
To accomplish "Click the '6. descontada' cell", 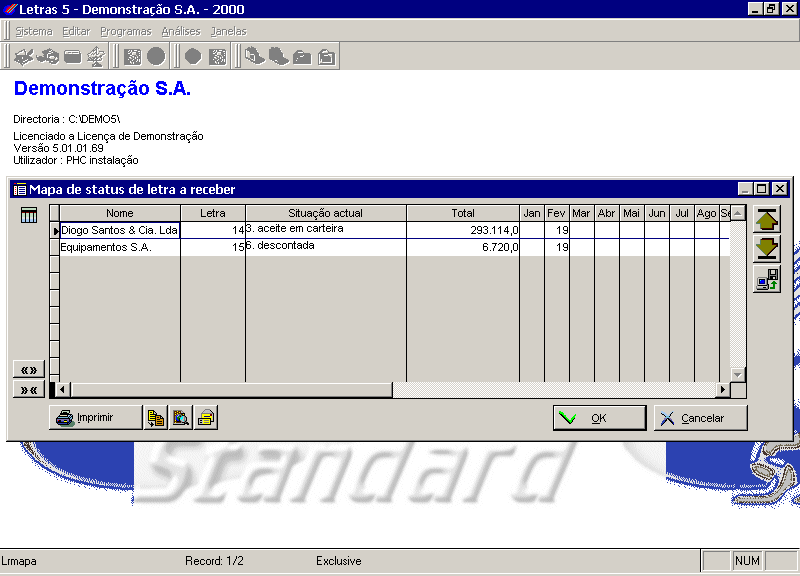I will click(326, 247).
